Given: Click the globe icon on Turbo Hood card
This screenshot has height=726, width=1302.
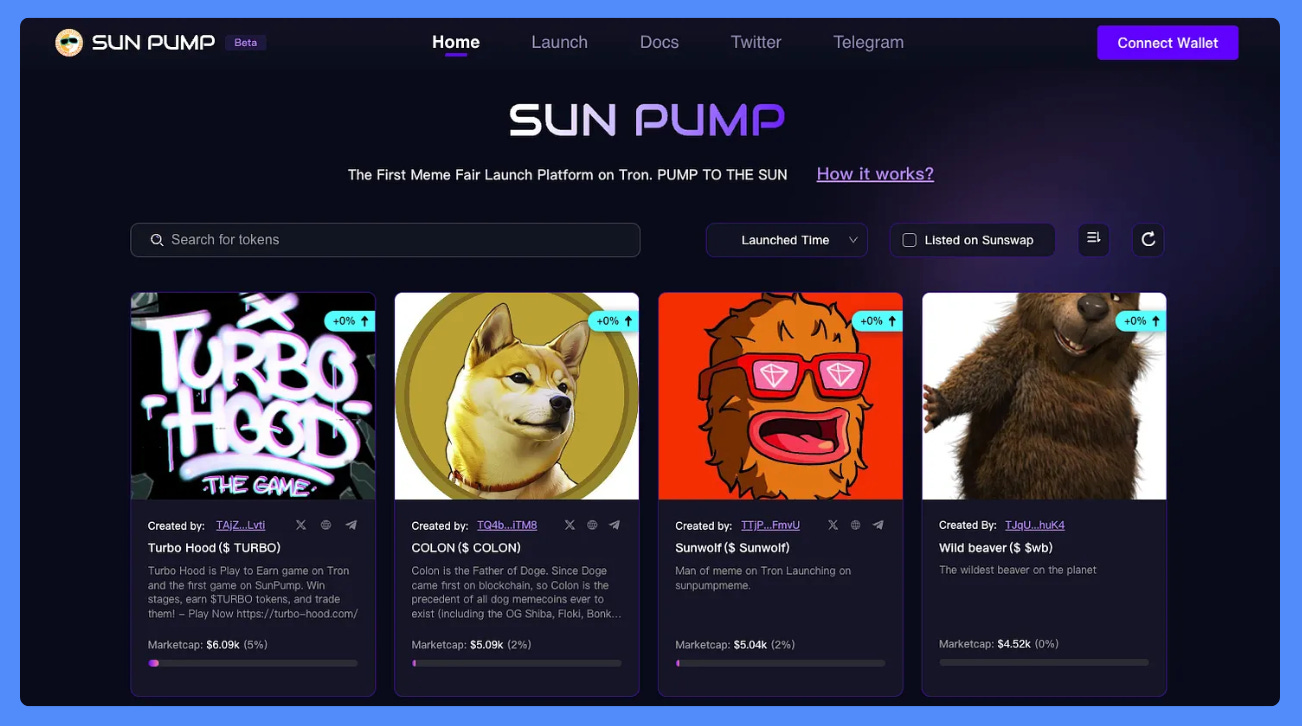Looking at the screenshot, I should (326, 525).
